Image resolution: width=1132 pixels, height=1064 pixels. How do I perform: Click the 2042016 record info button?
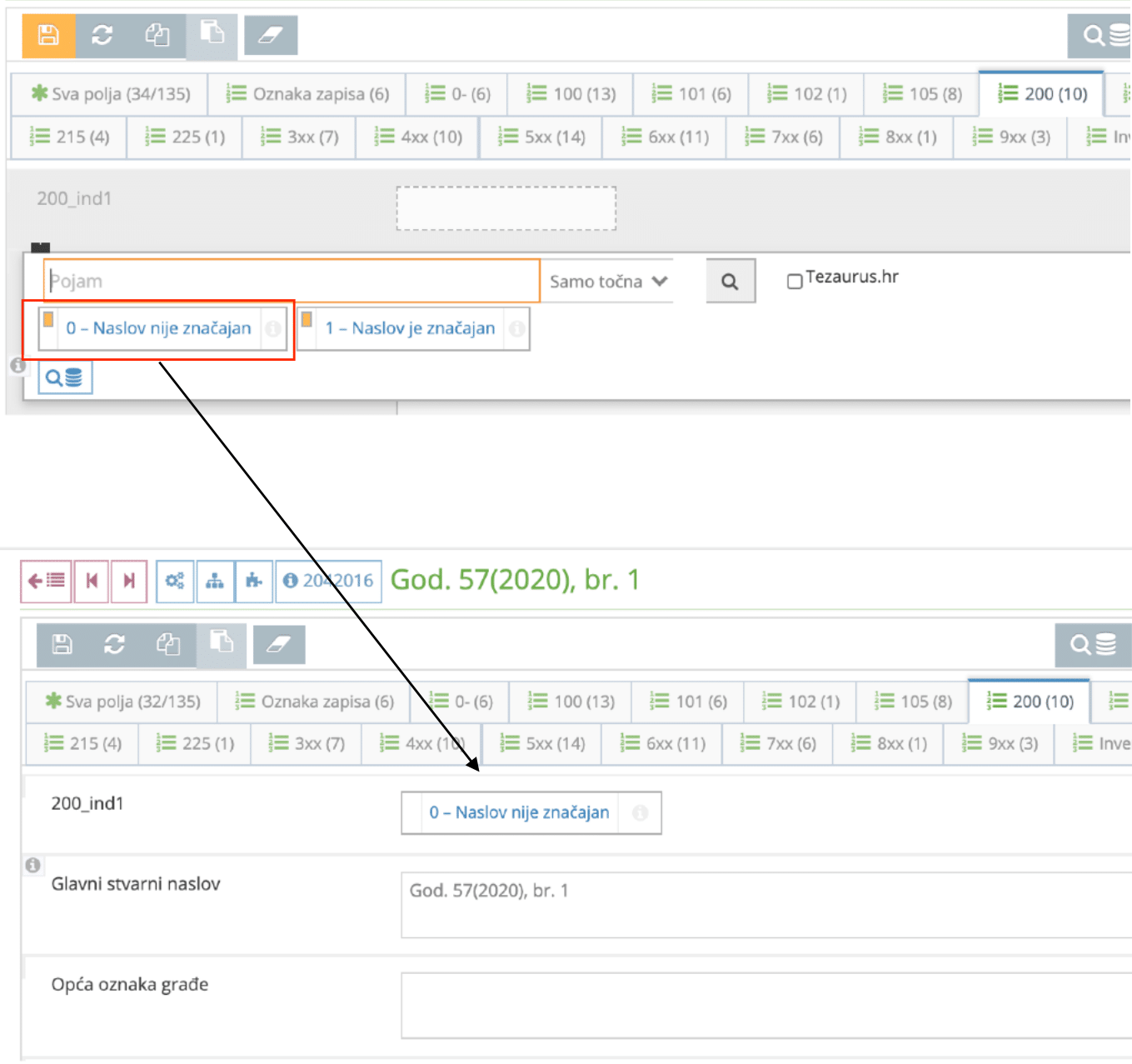point(328,581)
